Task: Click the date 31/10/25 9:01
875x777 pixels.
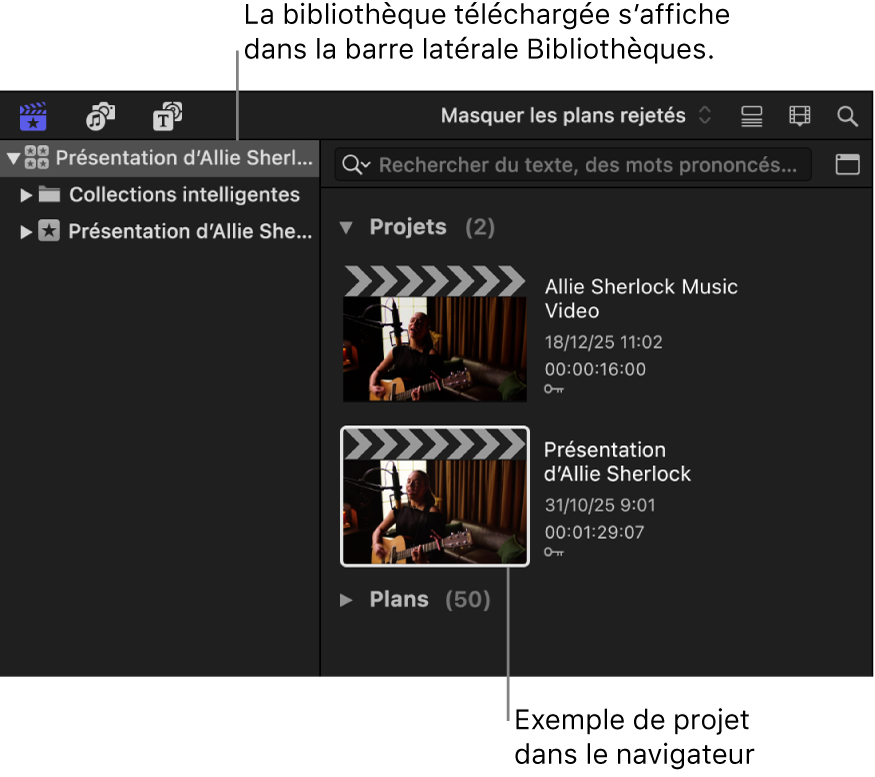Action: point(600,505)
